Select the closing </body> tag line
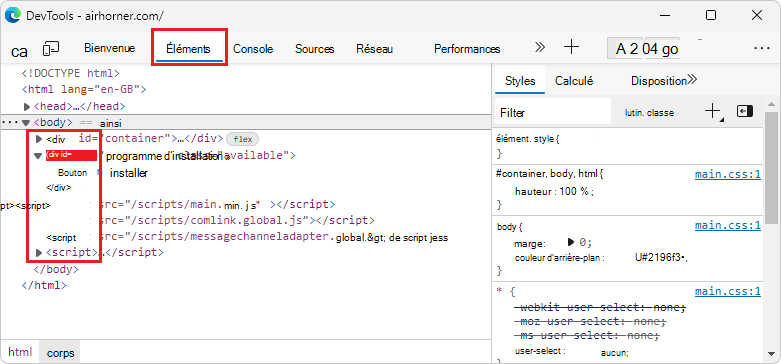Viewport: 781px width, 364px height. pos(56,269)
